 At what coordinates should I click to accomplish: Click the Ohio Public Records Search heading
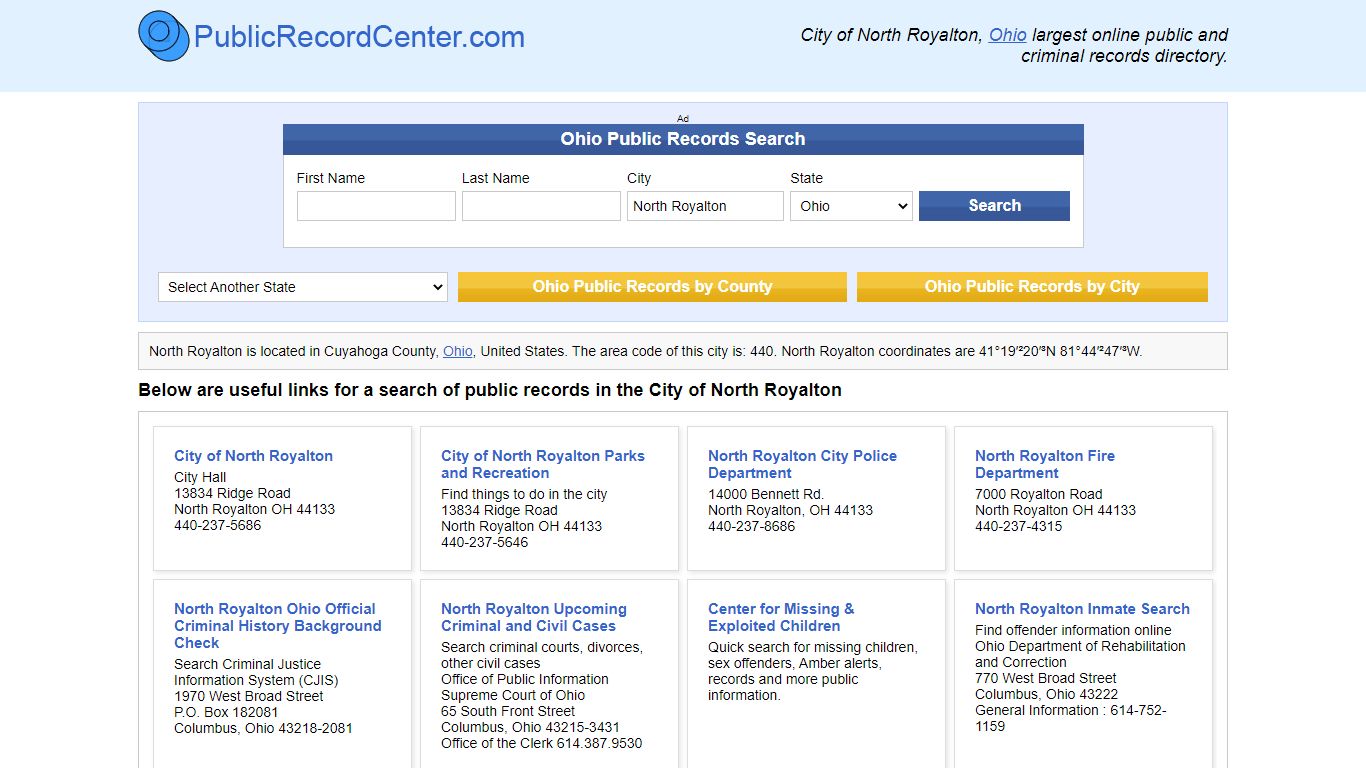[683, 139]
